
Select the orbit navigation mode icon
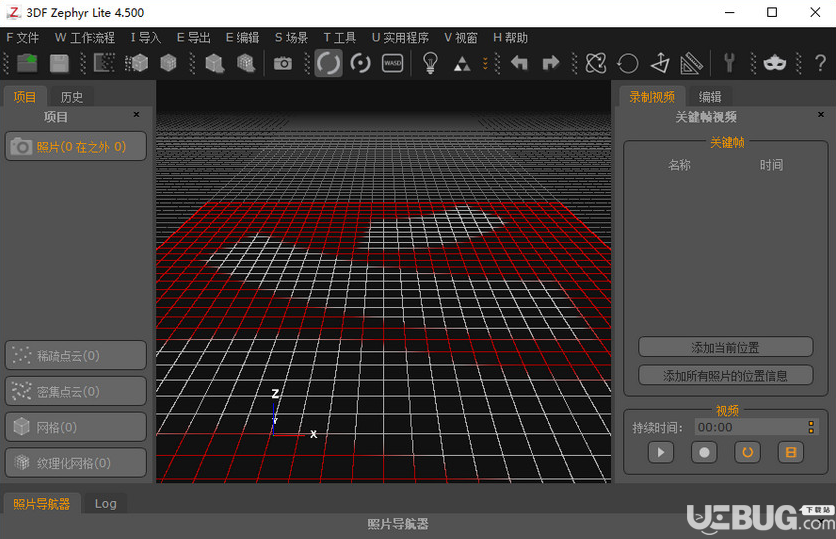328,63
